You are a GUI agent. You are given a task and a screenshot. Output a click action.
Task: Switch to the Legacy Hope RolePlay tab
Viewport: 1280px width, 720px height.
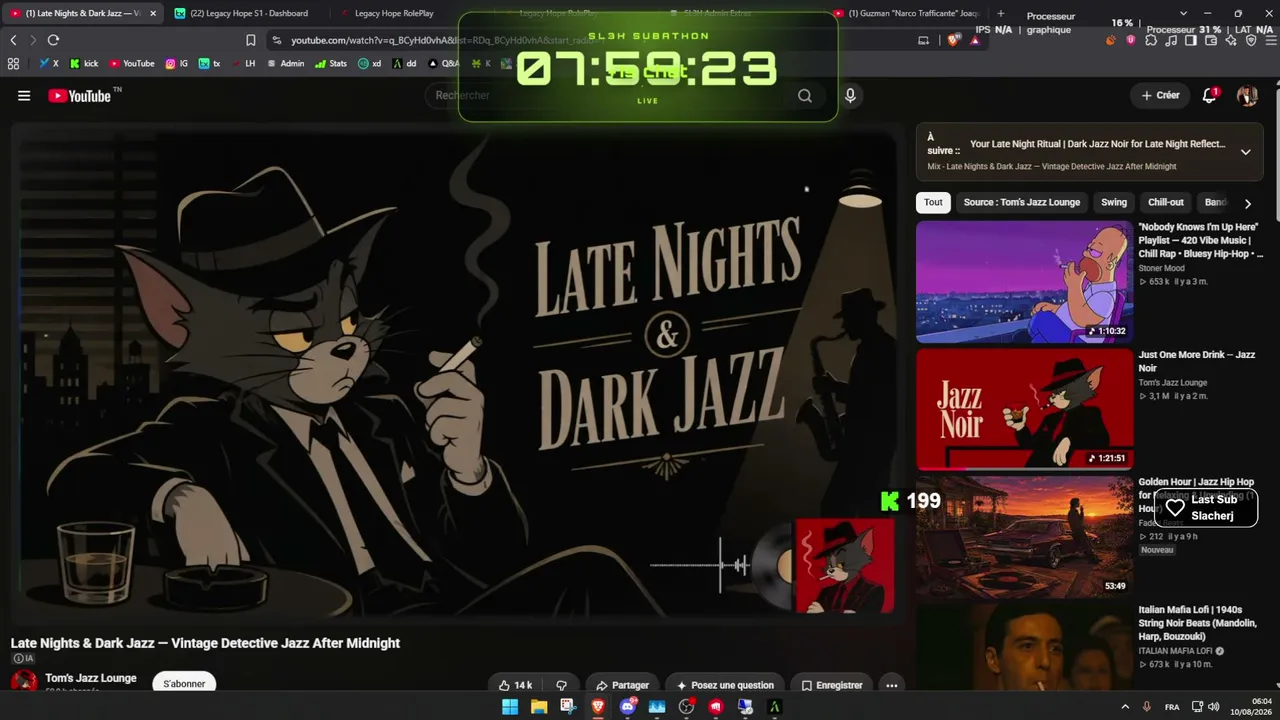(392, 13)
